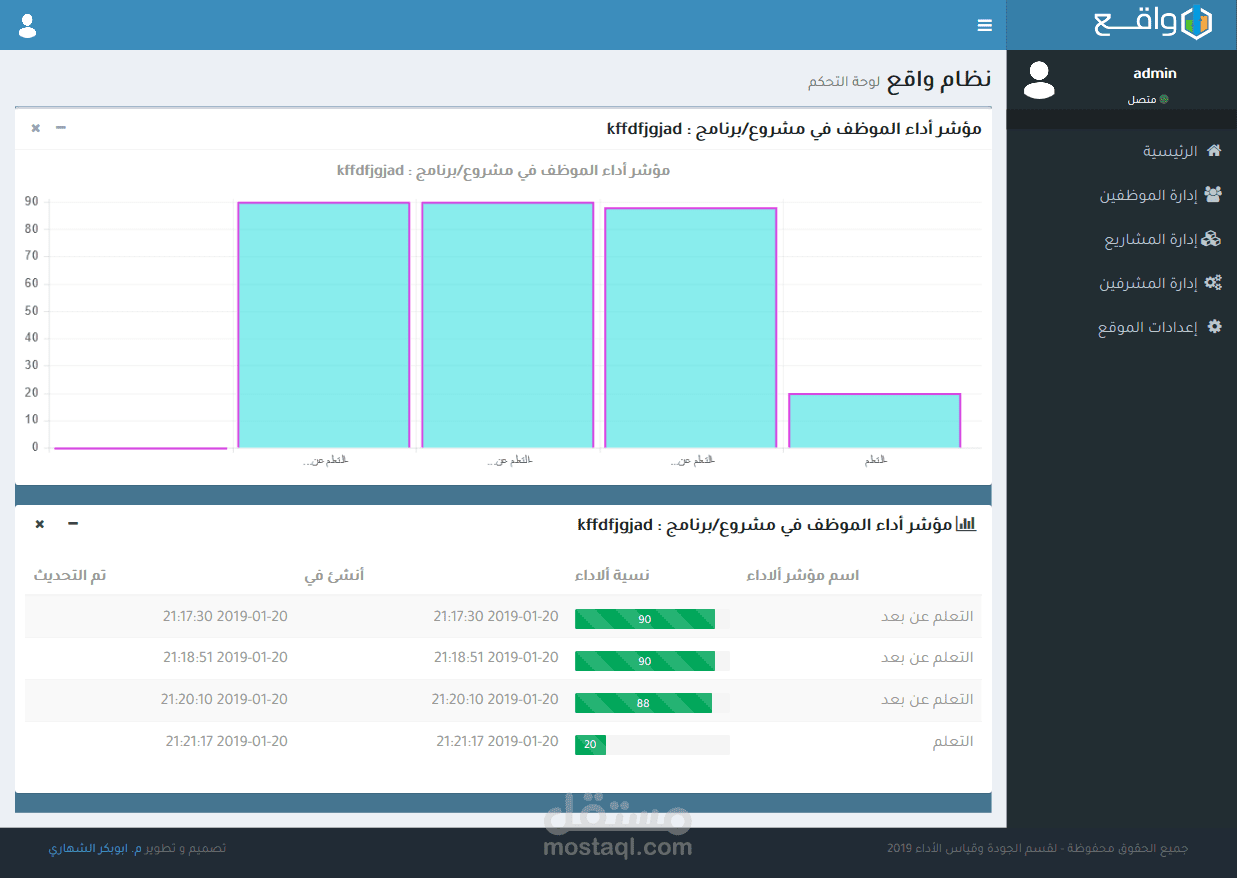The image size is (1237, 878).
Task: Click the first tall bar in chart
Action: pos(324,325)
